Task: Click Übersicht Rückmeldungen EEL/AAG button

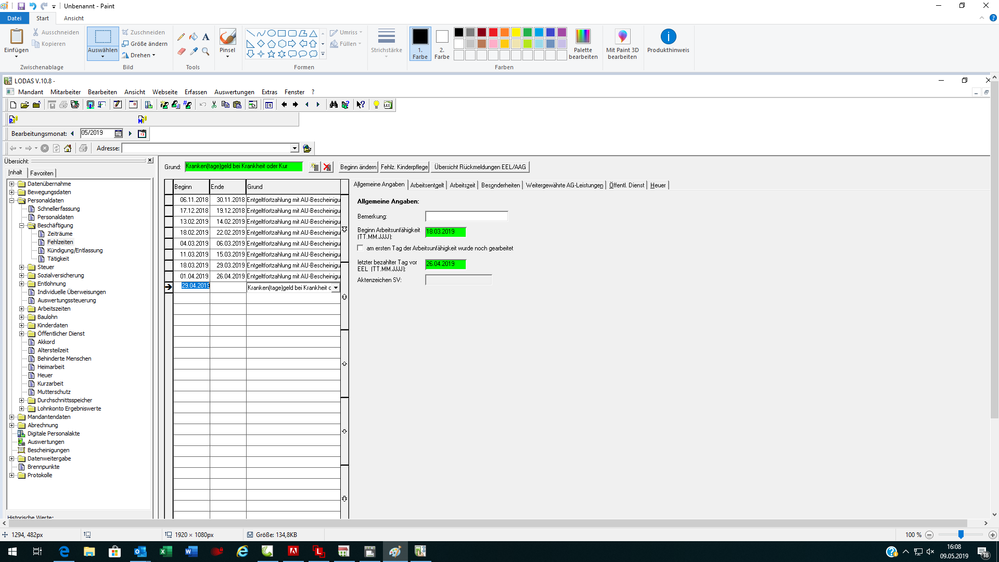Action: 480,167
